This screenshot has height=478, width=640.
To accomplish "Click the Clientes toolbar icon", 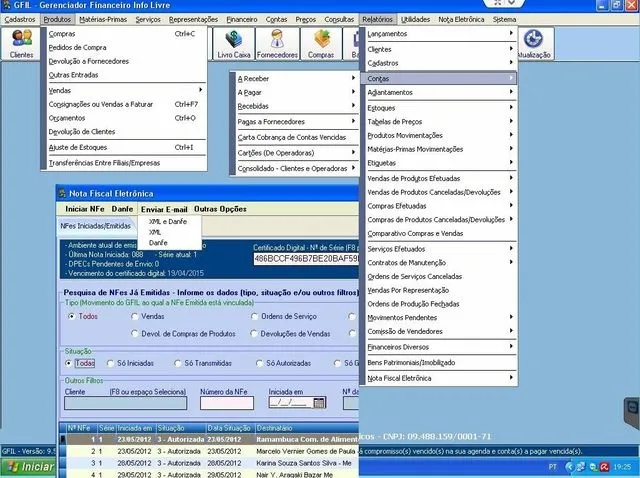I will 21,40.
